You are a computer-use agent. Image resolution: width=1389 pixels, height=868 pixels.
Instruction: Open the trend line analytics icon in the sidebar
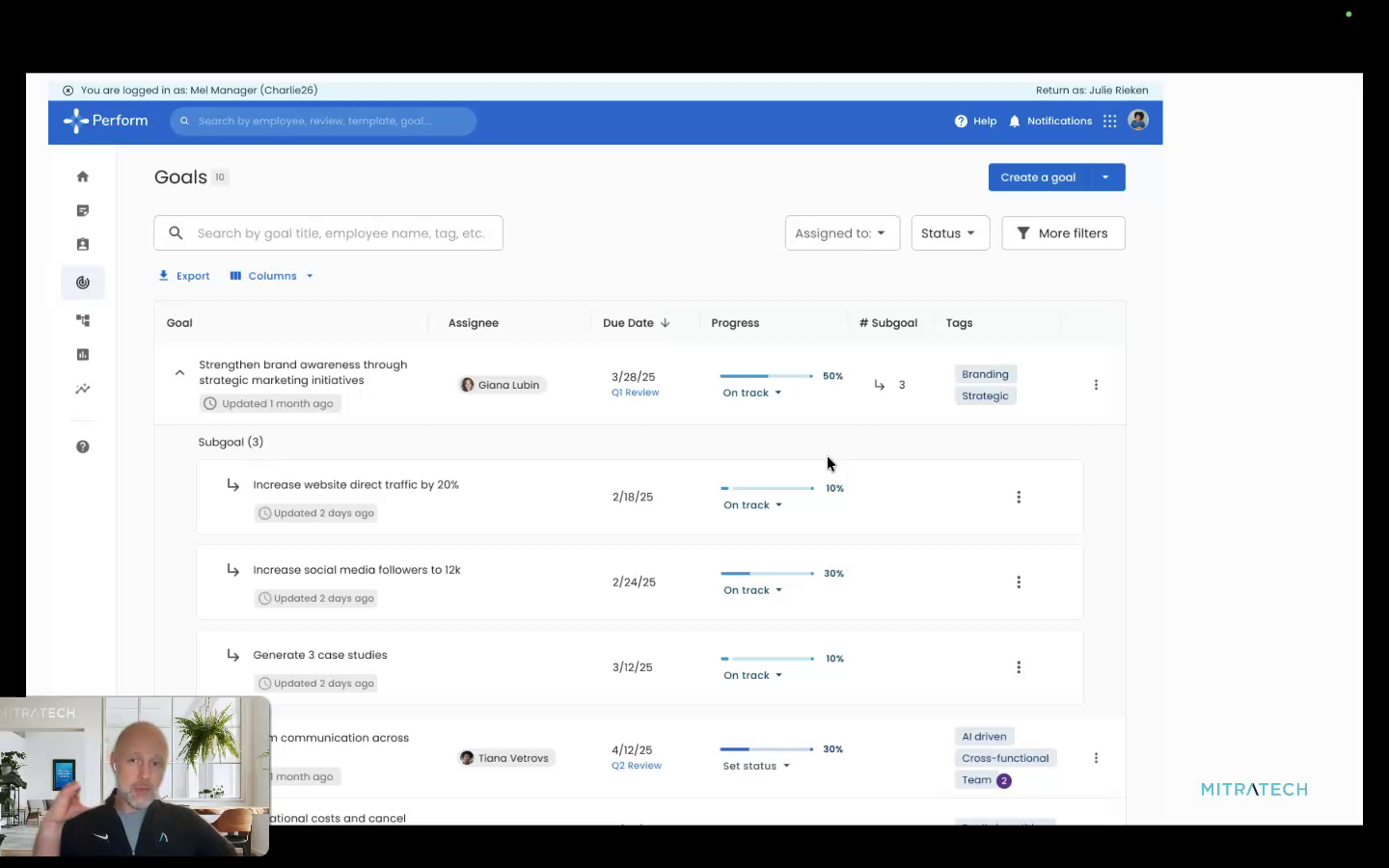pyautogui.click(x=83, y=390)
